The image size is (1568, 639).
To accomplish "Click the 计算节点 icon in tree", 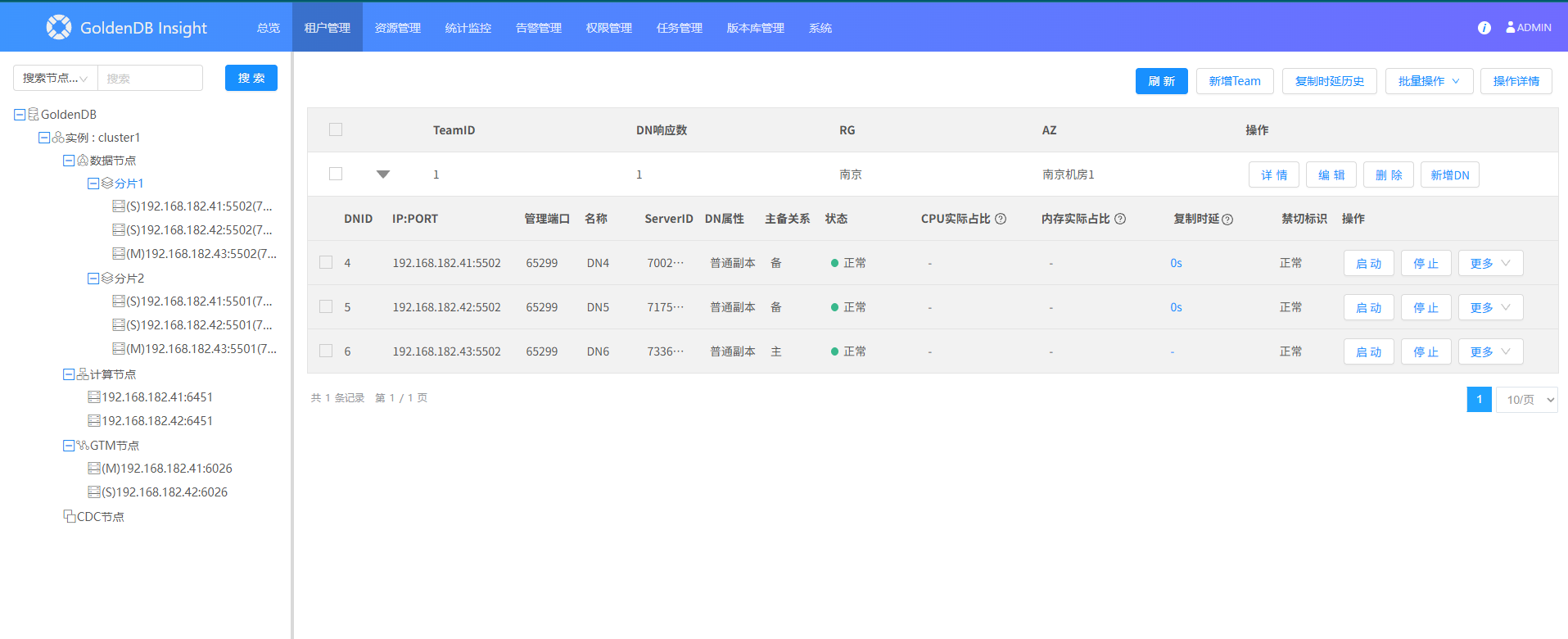I will [83, 374].
